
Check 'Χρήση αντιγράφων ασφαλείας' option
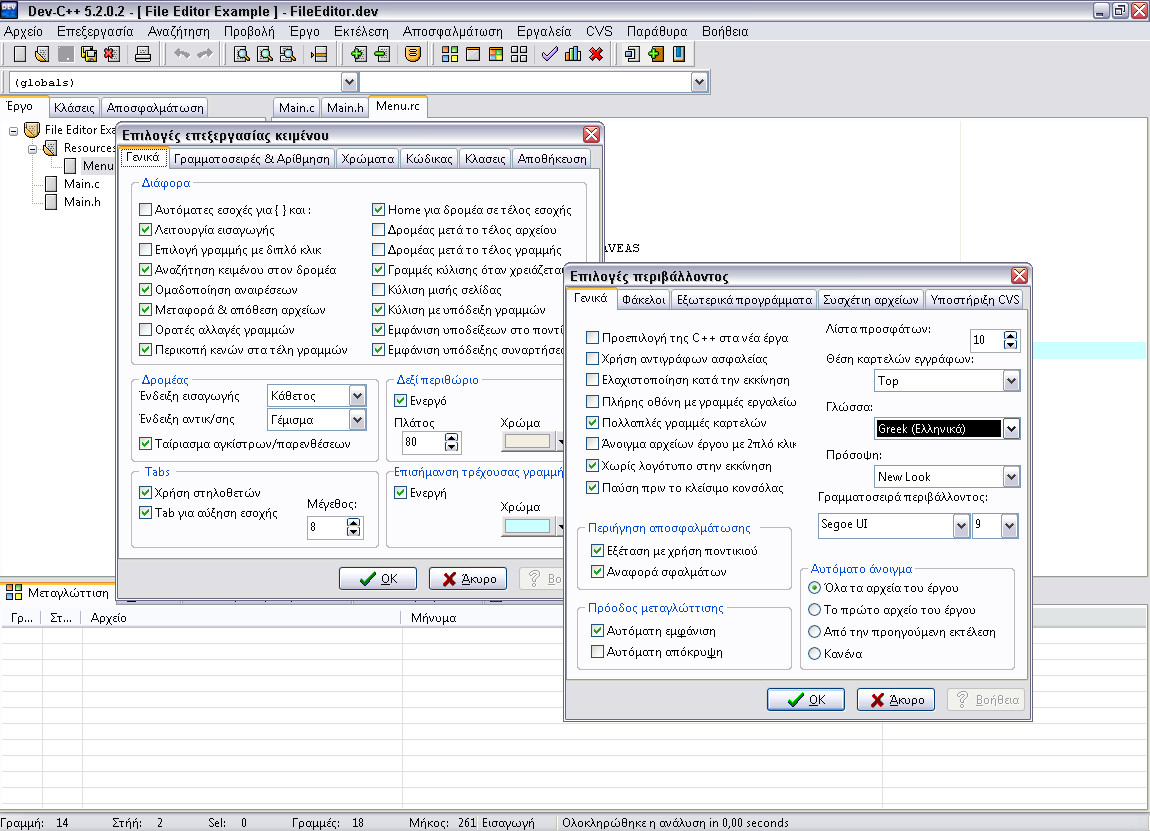593,359
